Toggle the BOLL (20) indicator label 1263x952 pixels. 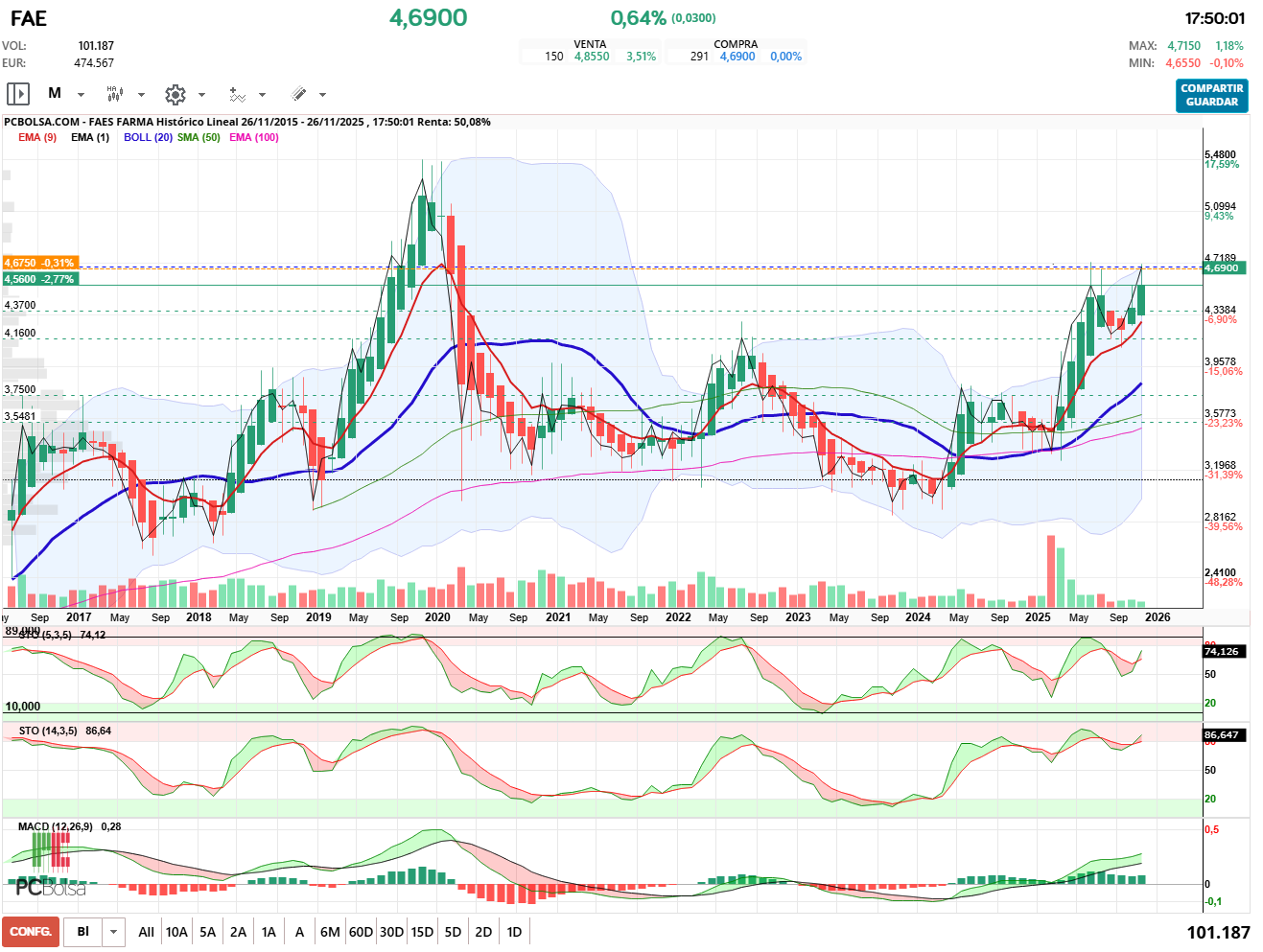[x=148, y=137]
